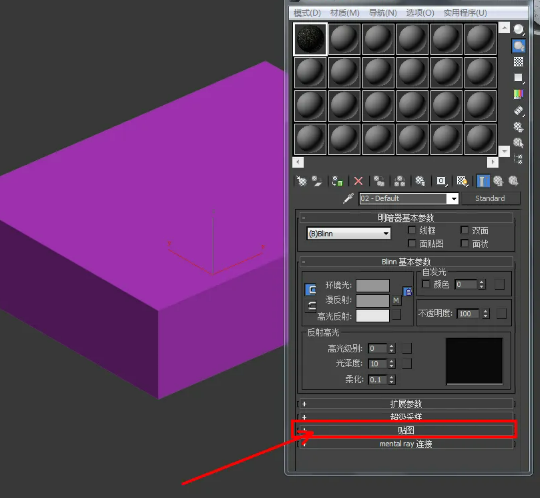540x498 pixels.
Task: Enable the 面贴图 (face map) checkbox
Action: pos(412,243)
